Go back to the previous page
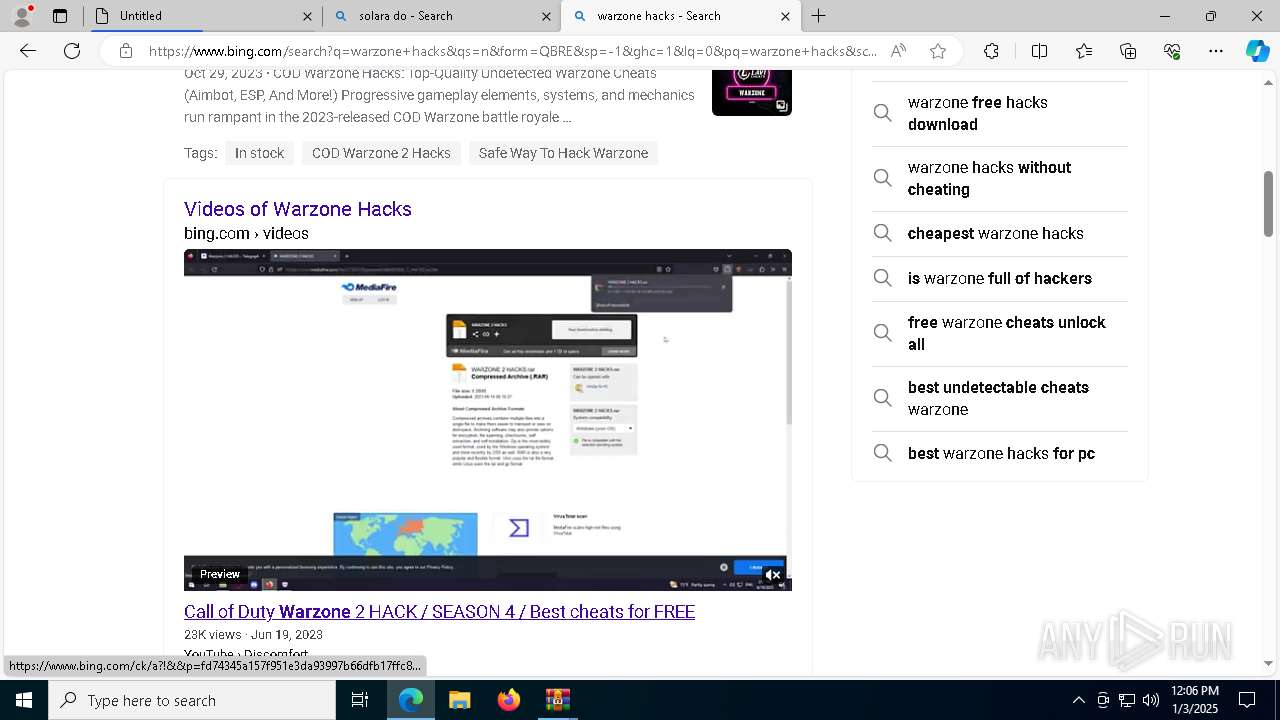This screenshot has height=720, width=1280. pyautogui.click(x=28, y=51)
